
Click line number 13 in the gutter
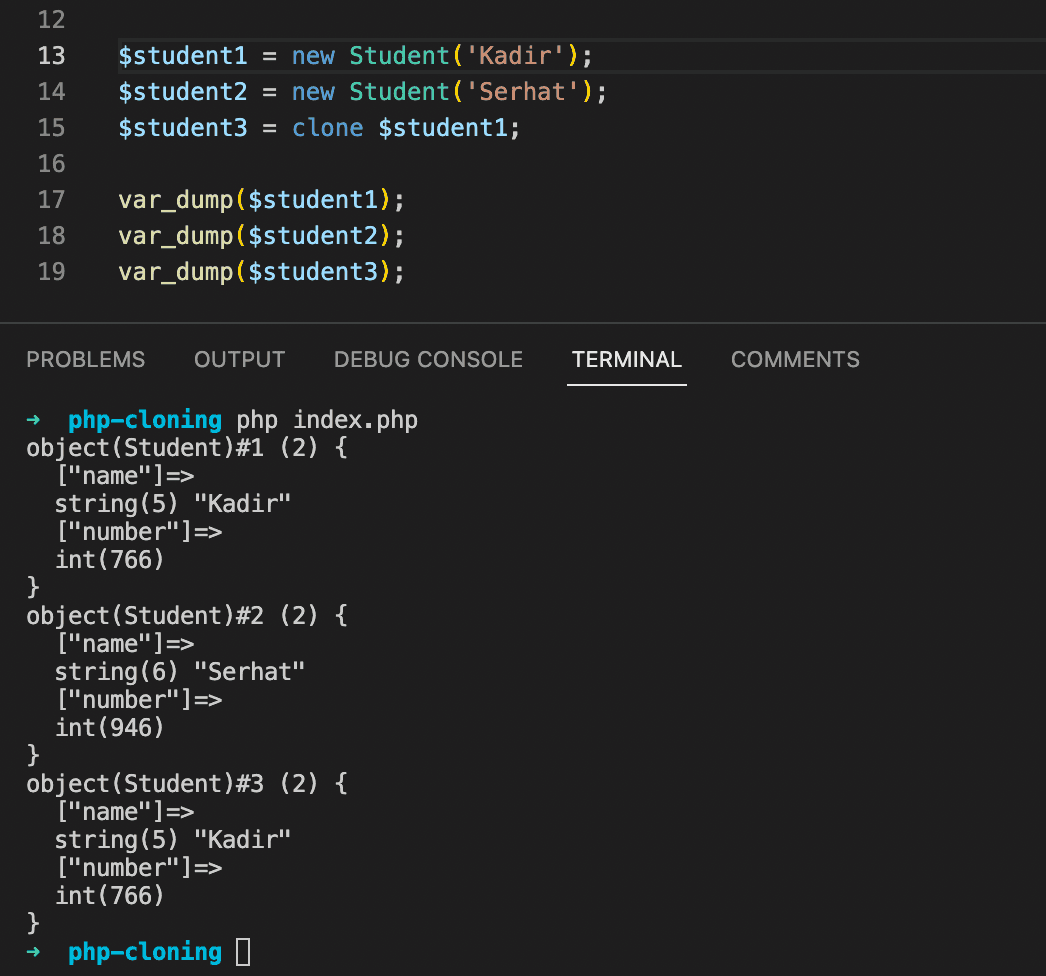coord(51,56)
